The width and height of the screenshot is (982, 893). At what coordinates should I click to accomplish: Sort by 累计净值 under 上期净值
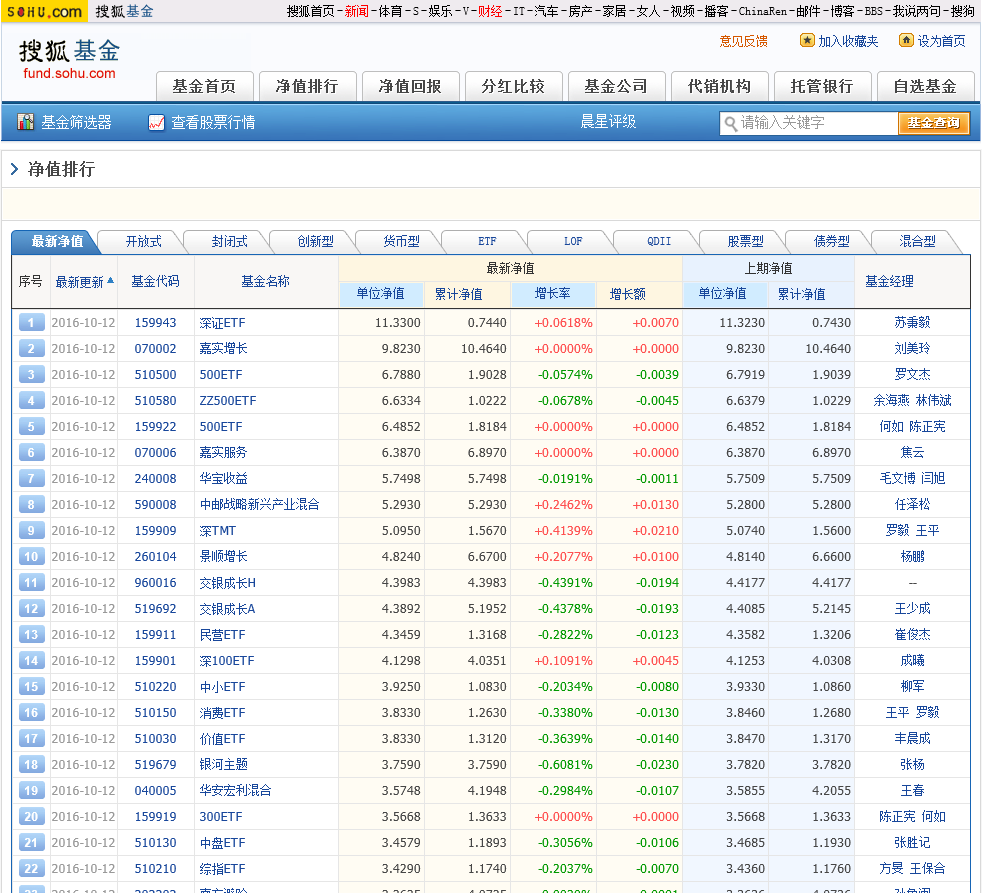click(801, 294)
